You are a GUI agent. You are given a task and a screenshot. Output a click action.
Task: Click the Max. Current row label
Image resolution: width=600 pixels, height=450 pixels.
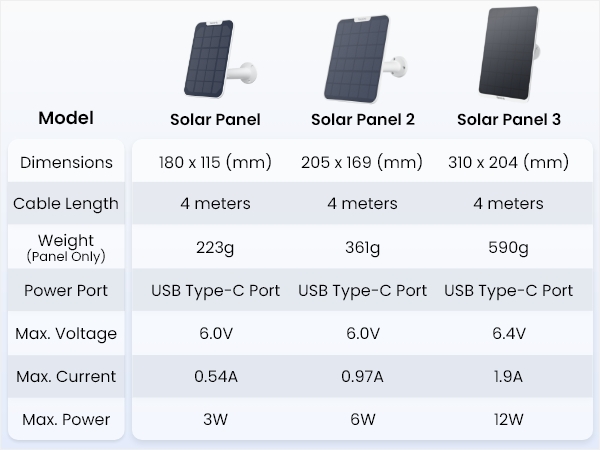[66, 377]
